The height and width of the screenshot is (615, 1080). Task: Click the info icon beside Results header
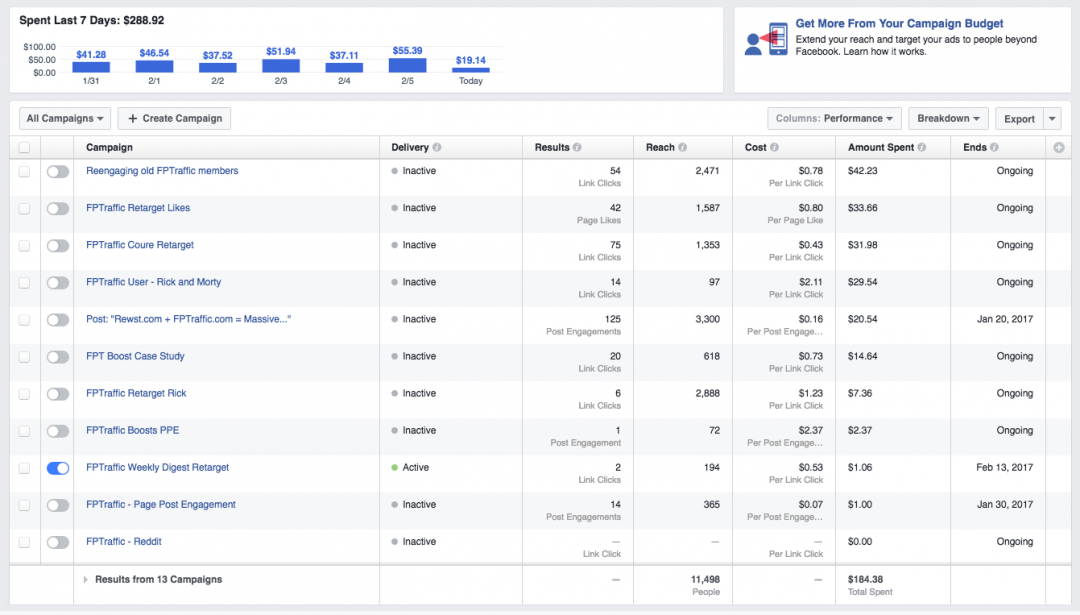578,148
